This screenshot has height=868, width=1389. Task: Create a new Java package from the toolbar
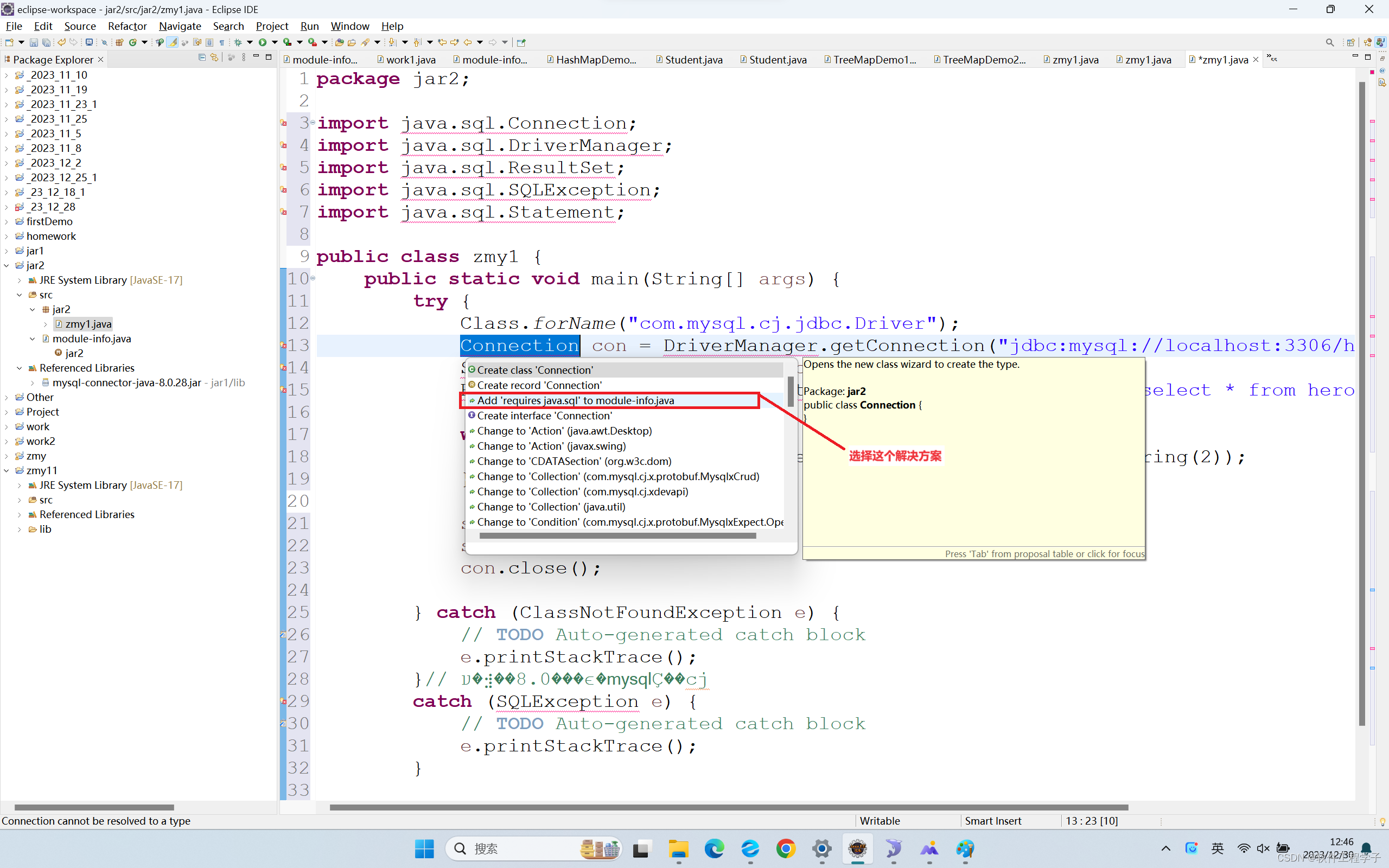coord(119,42)
